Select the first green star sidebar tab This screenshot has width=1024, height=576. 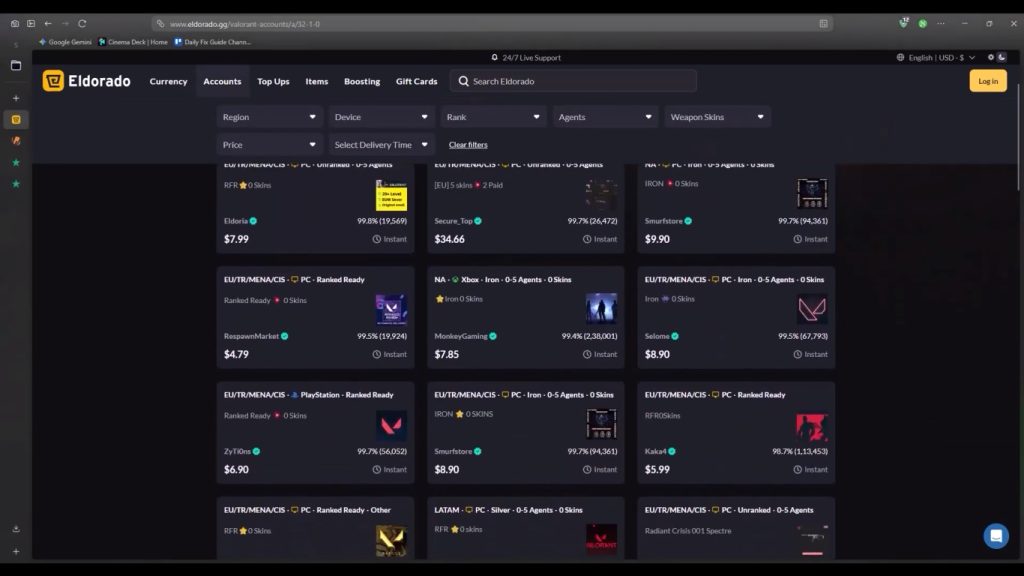(16, 163)
